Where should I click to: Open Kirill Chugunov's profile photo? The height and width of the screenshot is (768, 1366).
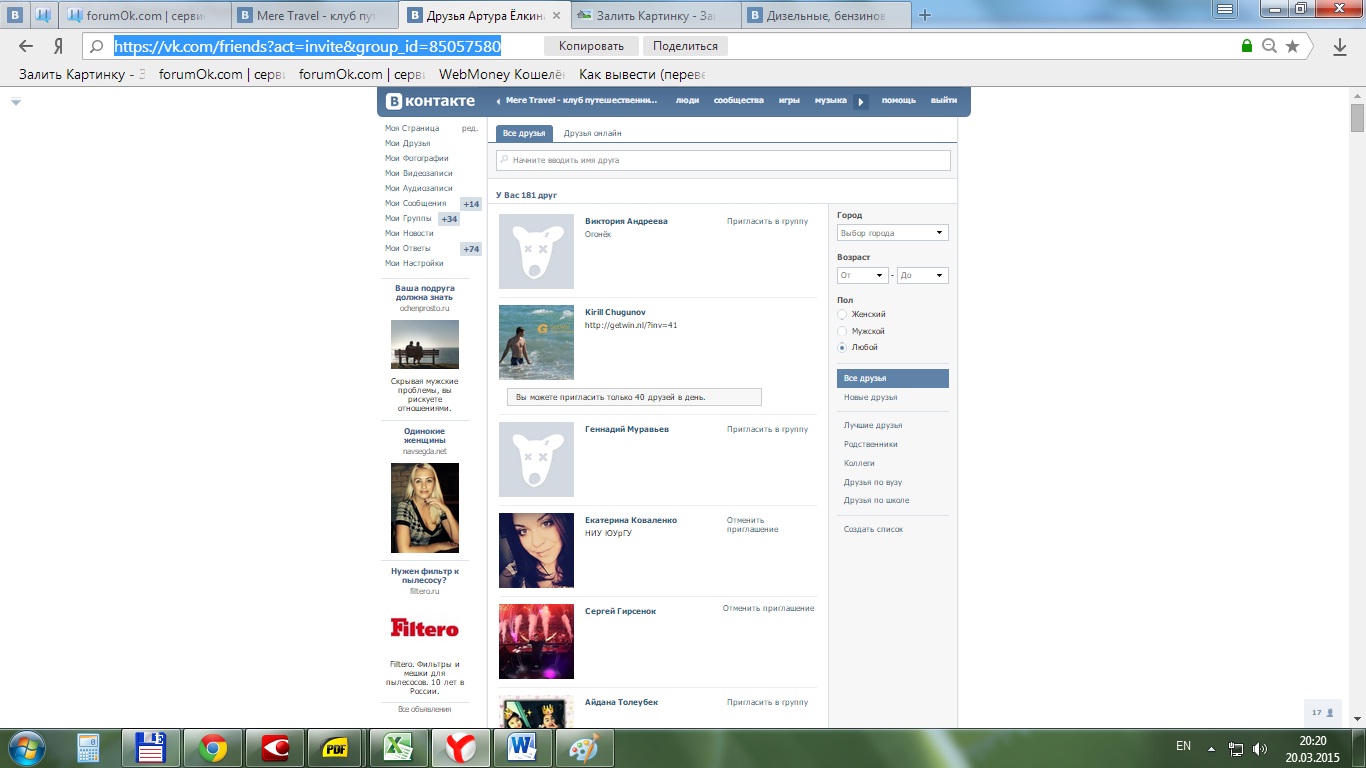[x=536, y=342]
